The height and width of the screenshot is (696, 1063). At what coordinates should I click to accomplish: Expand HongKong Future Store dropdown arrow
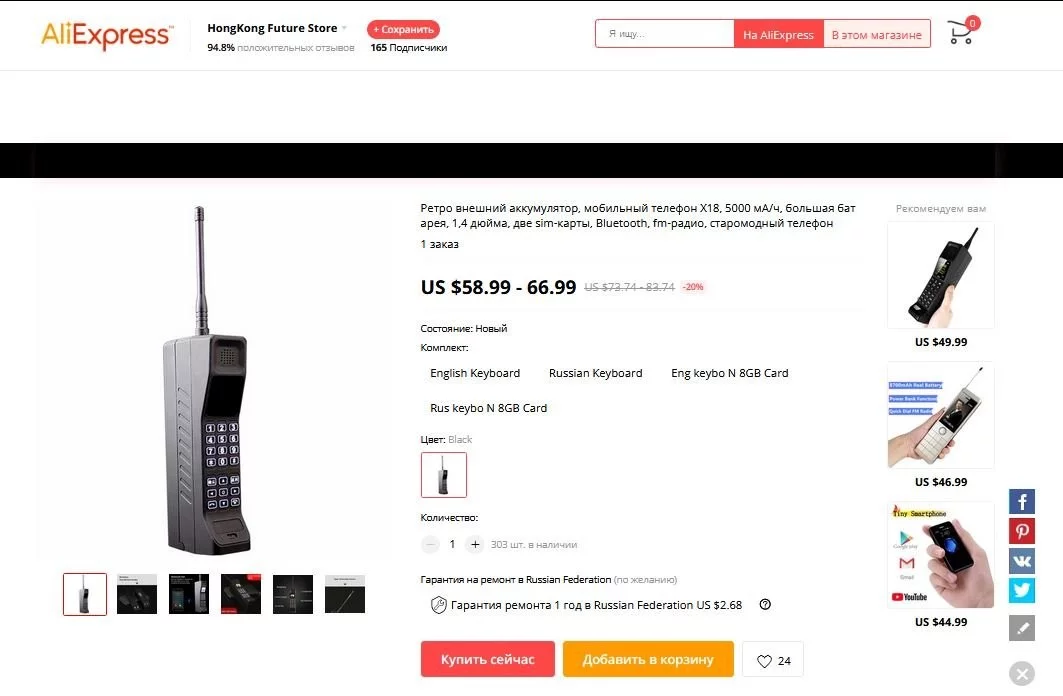pyautogui.click(x=344, y=28)
